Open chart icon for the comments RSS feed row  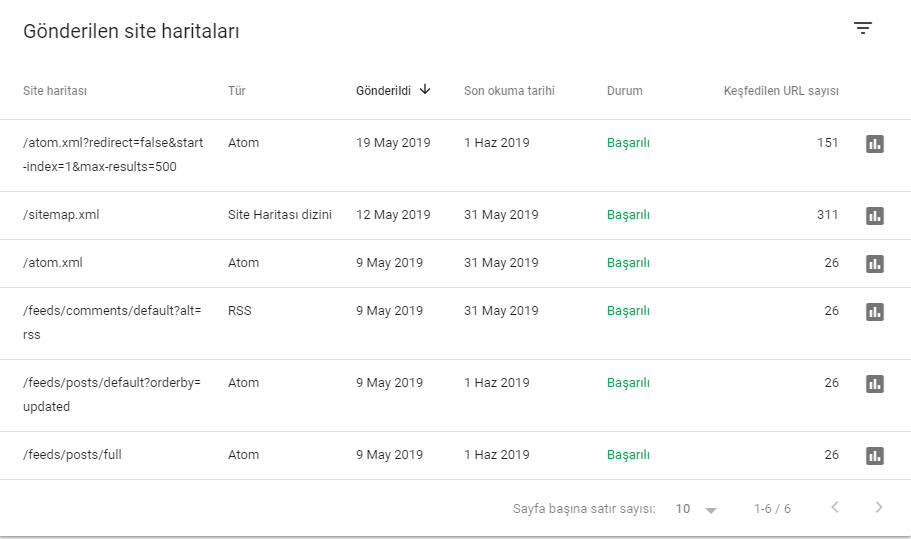(874, 312)
